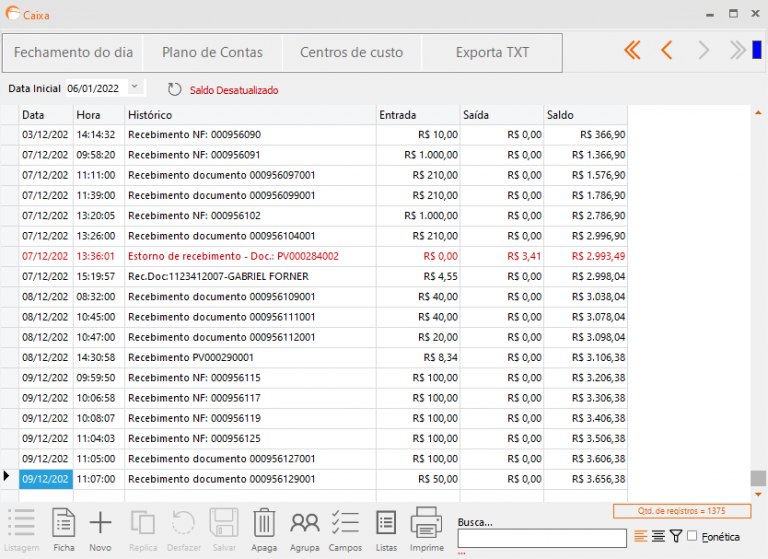Click the Ficha icon in bottom toolbar
768x559 pixels.
point(64,527)
